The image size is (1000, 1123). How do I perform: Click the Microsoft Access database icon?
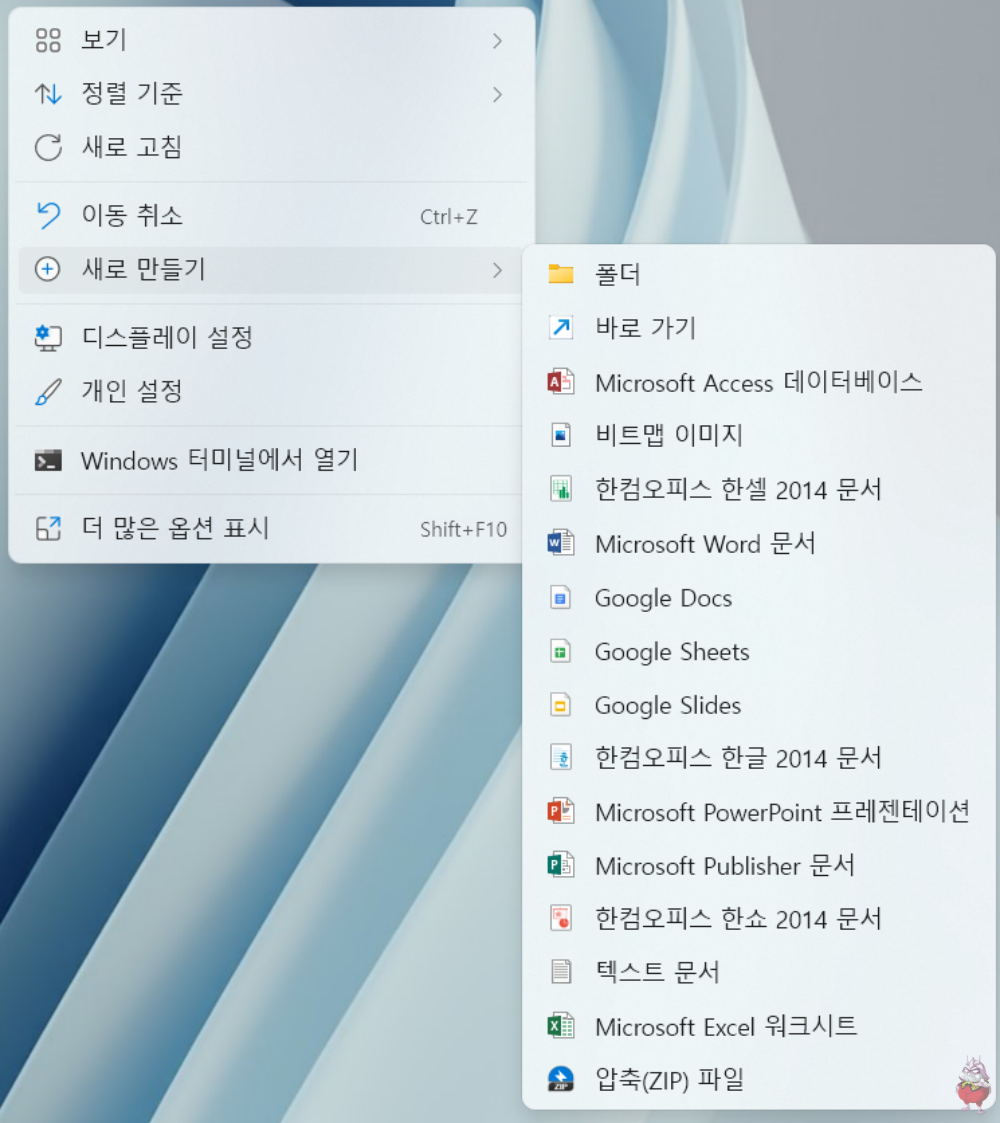tap(560, 382)
